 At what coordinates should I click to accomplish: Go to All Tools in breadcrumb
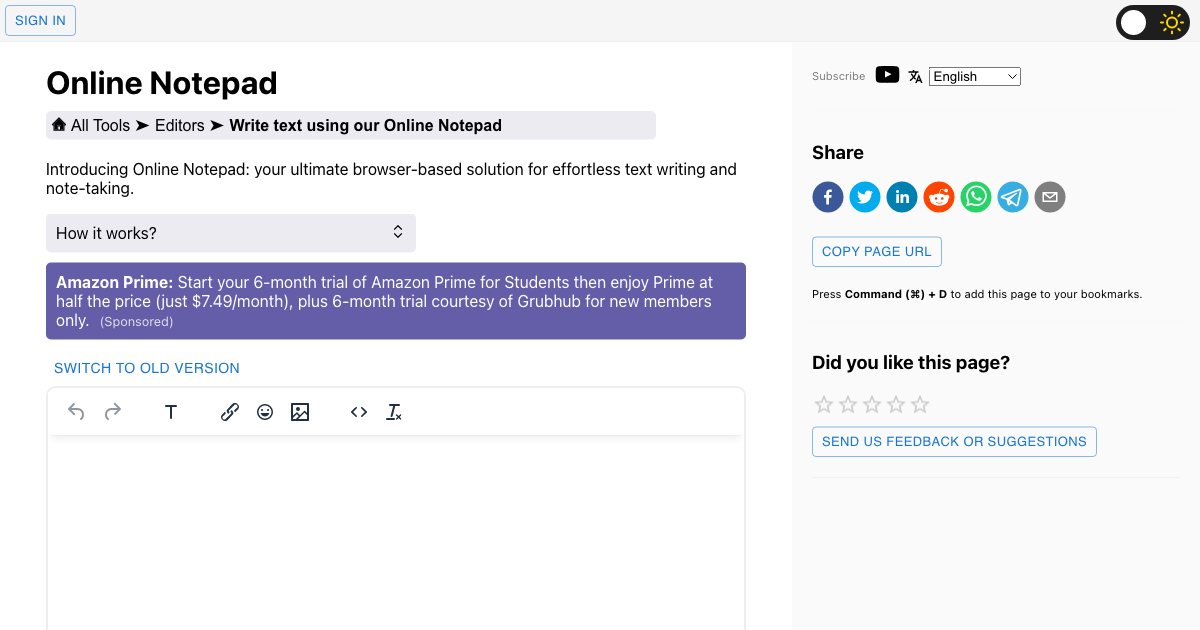(x=100, y=125)
